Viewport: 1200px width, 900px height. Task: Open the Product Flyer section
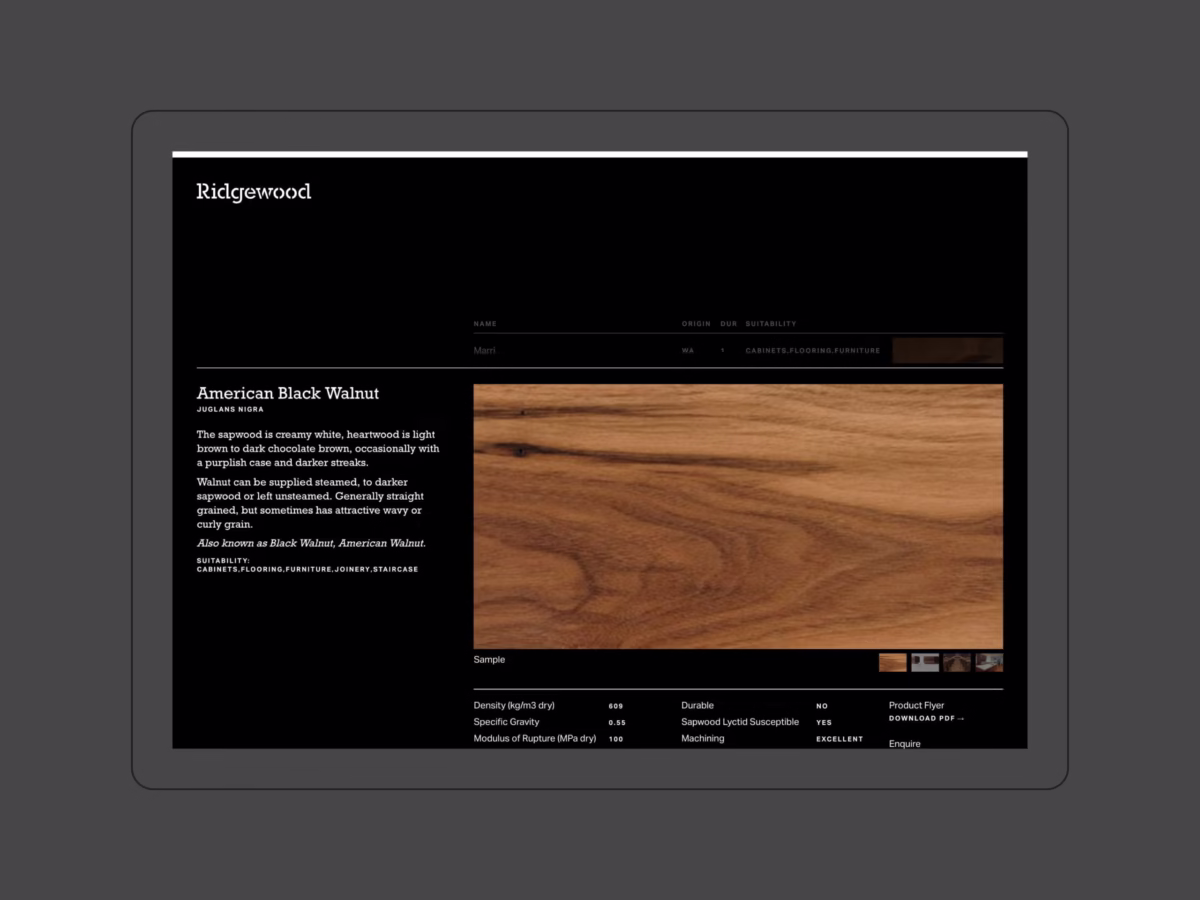click(916, 704)
